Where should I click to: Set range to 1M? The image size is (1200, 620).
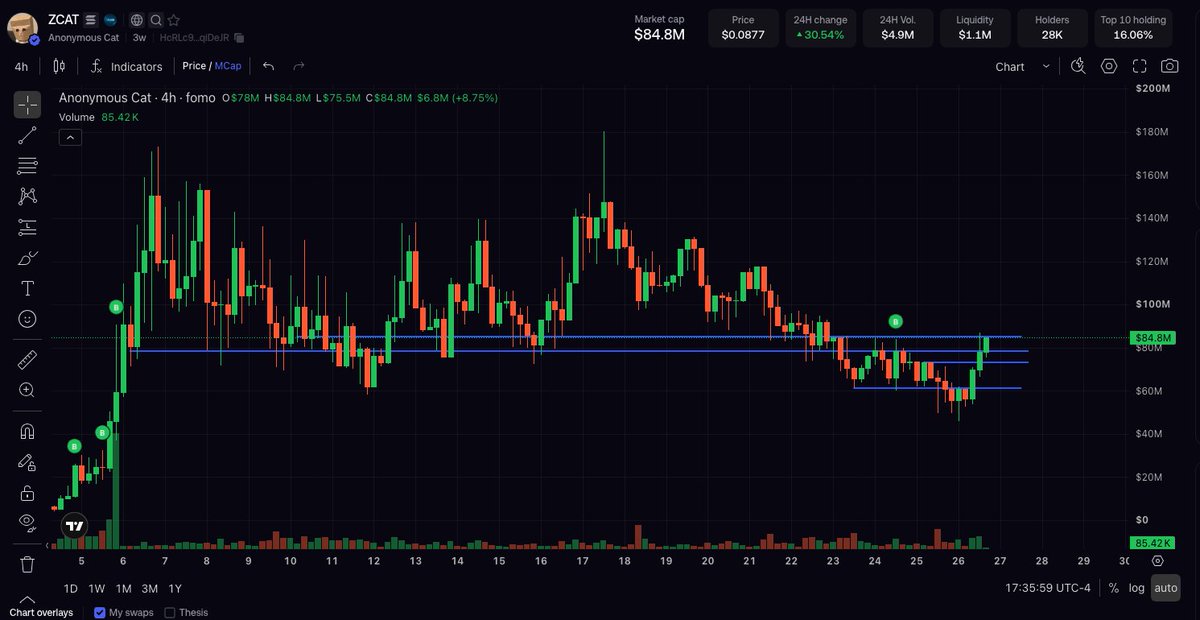(x=123, y=588)
